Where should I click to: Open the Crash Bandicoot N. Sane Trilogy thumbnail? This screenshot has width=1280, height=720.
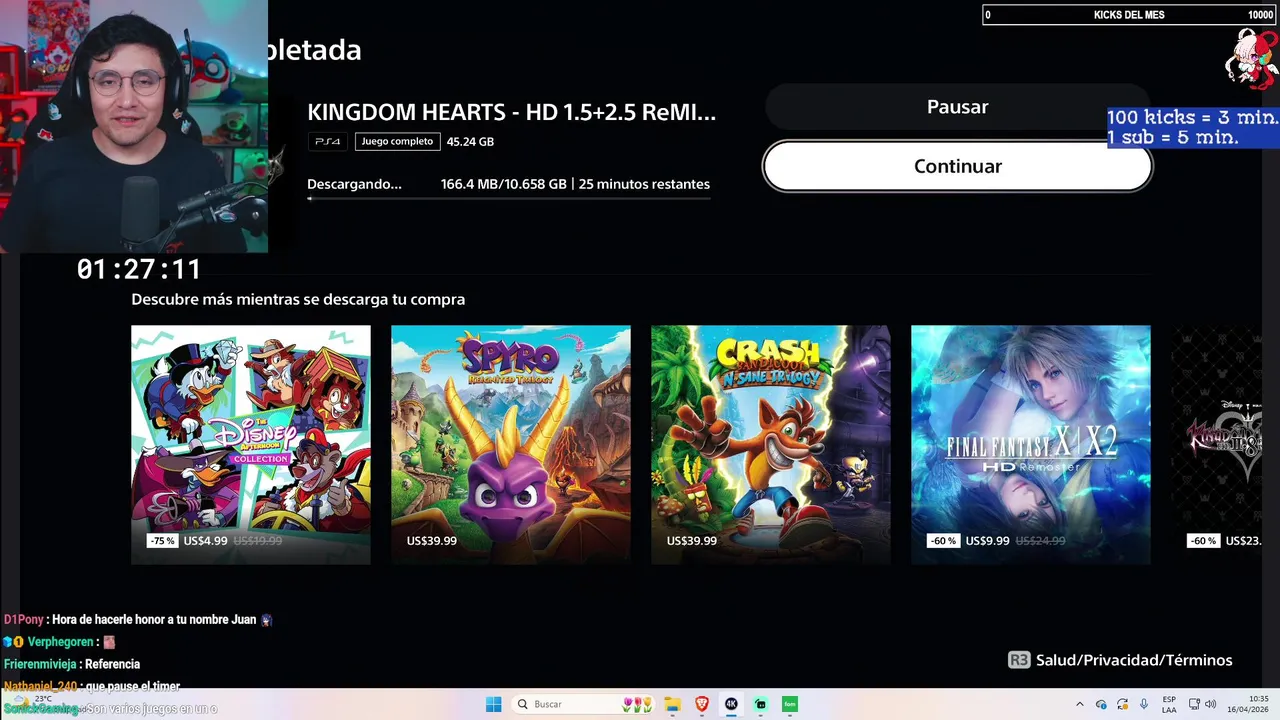(771, 444)
